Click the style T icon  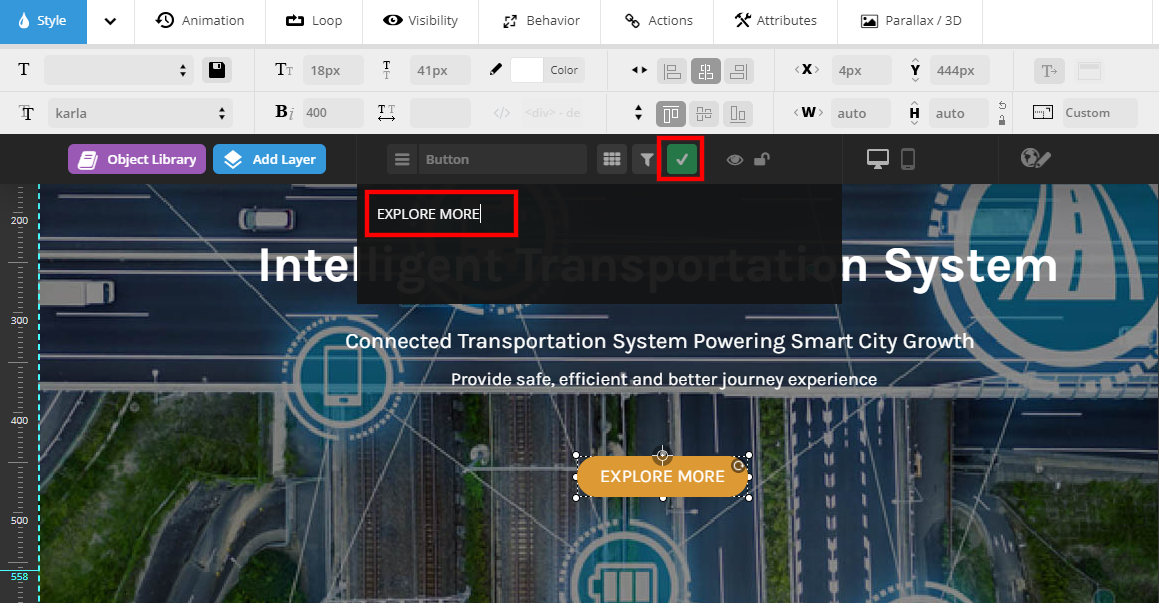pyautogui.click(x=24, y=69)
